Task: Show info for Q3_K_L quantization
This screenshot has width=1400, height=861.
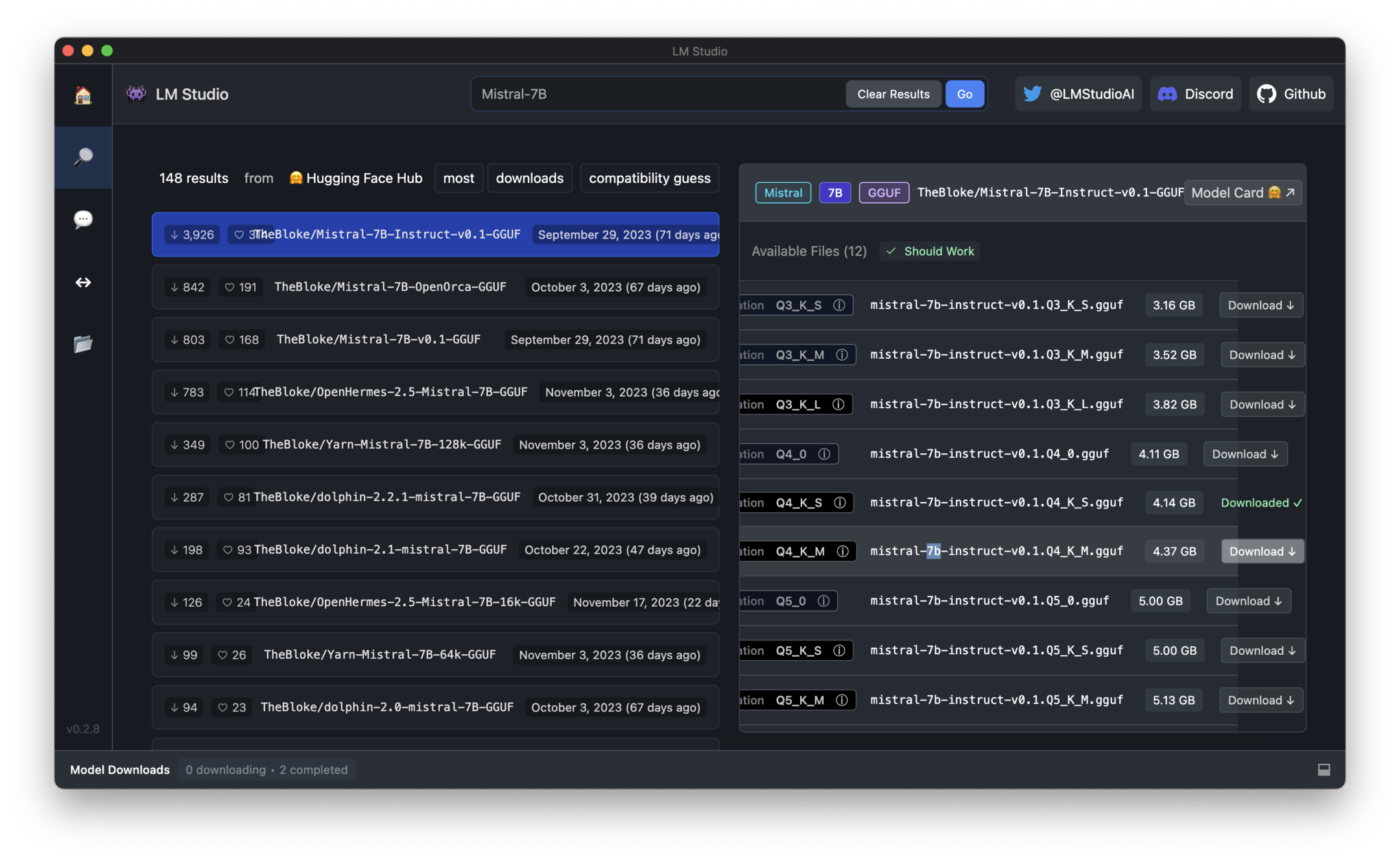Action: [x=838, y=404]
